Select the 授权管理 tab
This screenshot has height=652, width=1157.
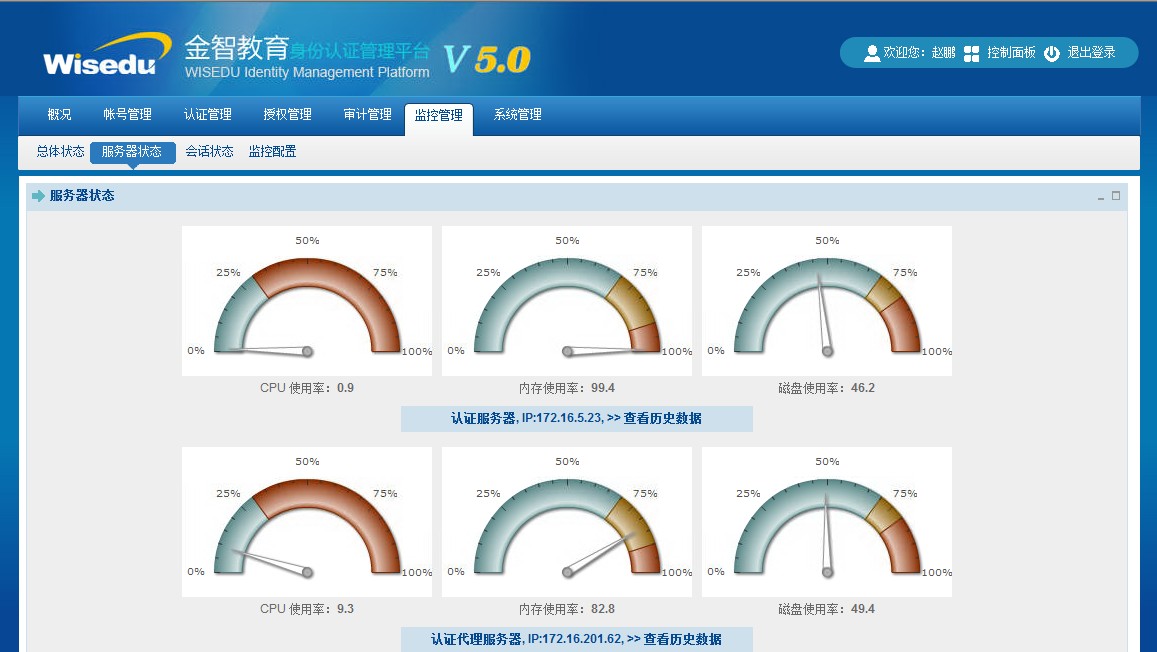click(x=287, y=115)
